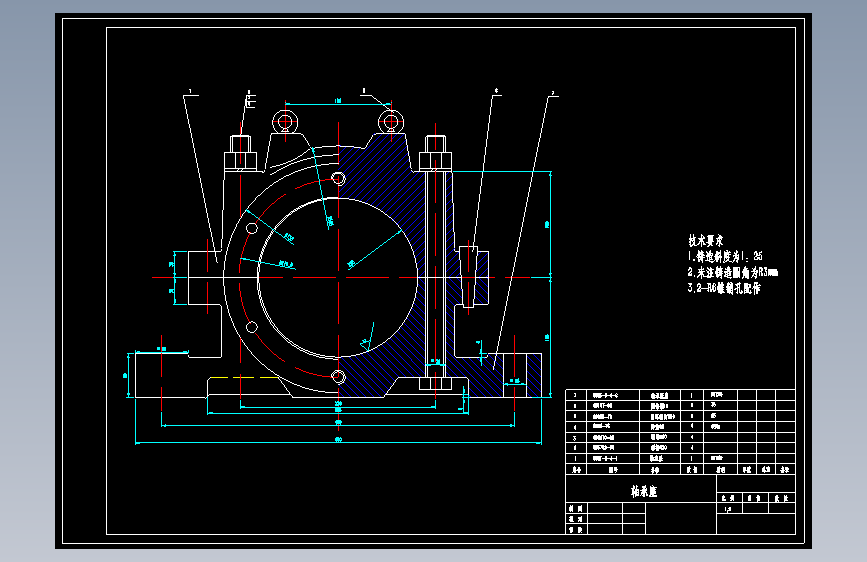
Task: Select the left lifting eye ring
Action: (x=285, y=122)
